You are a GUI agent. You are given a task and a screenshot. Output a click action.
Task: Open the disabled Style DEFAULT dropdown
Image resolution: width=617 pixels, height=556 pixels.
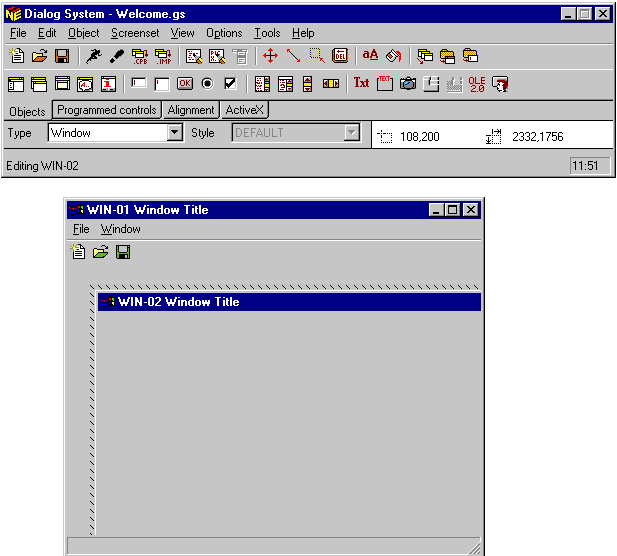(352, 133)
